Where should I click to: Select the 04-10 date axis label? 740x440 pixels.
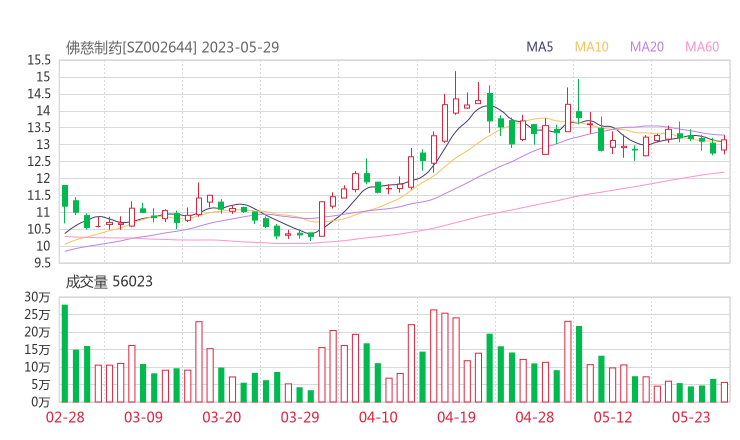(378, 417)
